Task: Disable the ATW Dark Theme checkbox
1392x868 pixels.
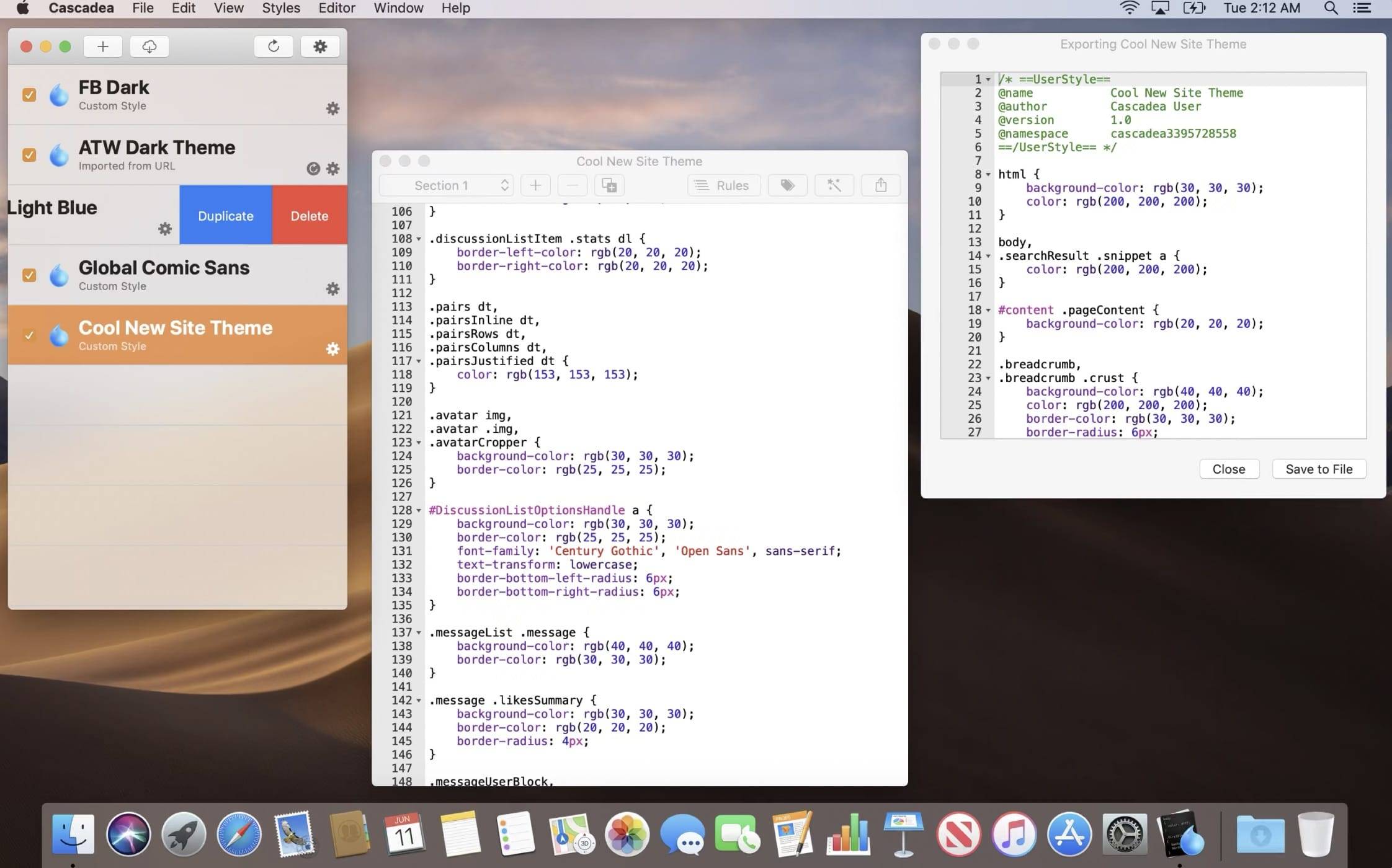Action: pyautogui.click(x=29, y=155)
